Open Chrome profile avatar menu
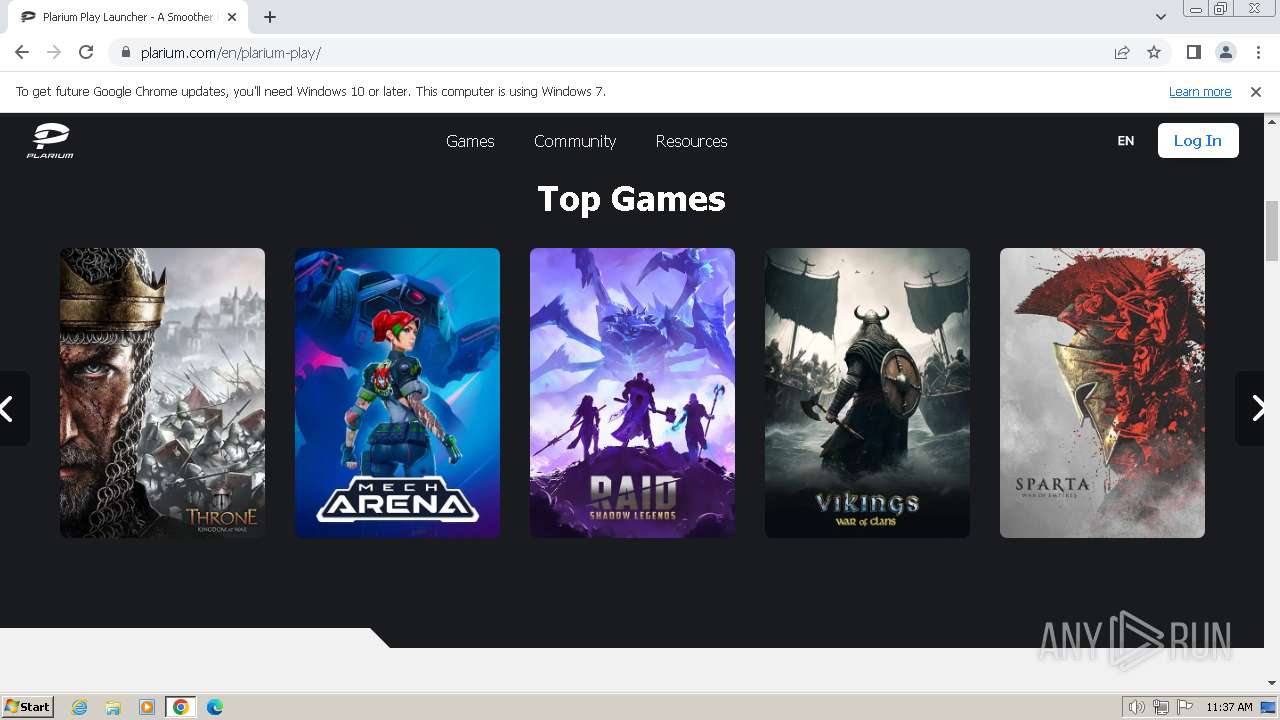The image size is (1280, 720). (1226, 52)
